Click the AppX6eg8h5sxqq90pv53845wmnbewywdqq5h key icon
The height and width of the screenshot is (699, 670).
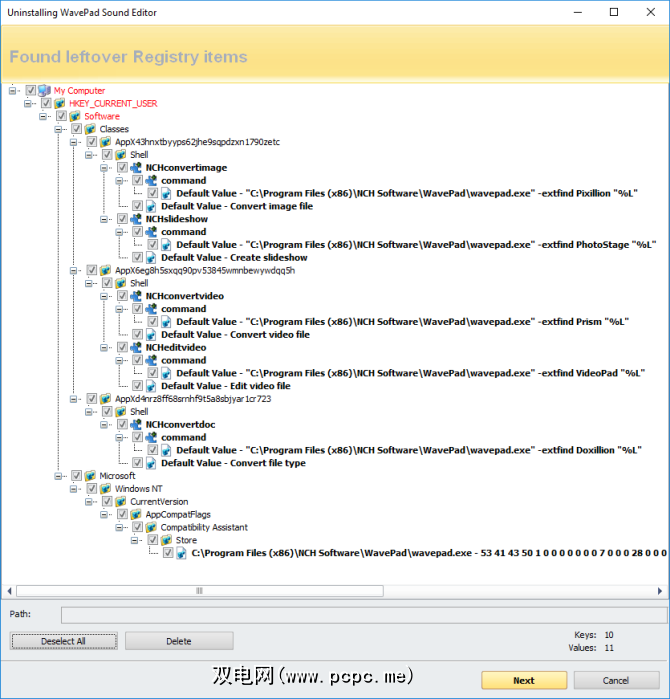(x=106, y=271)
